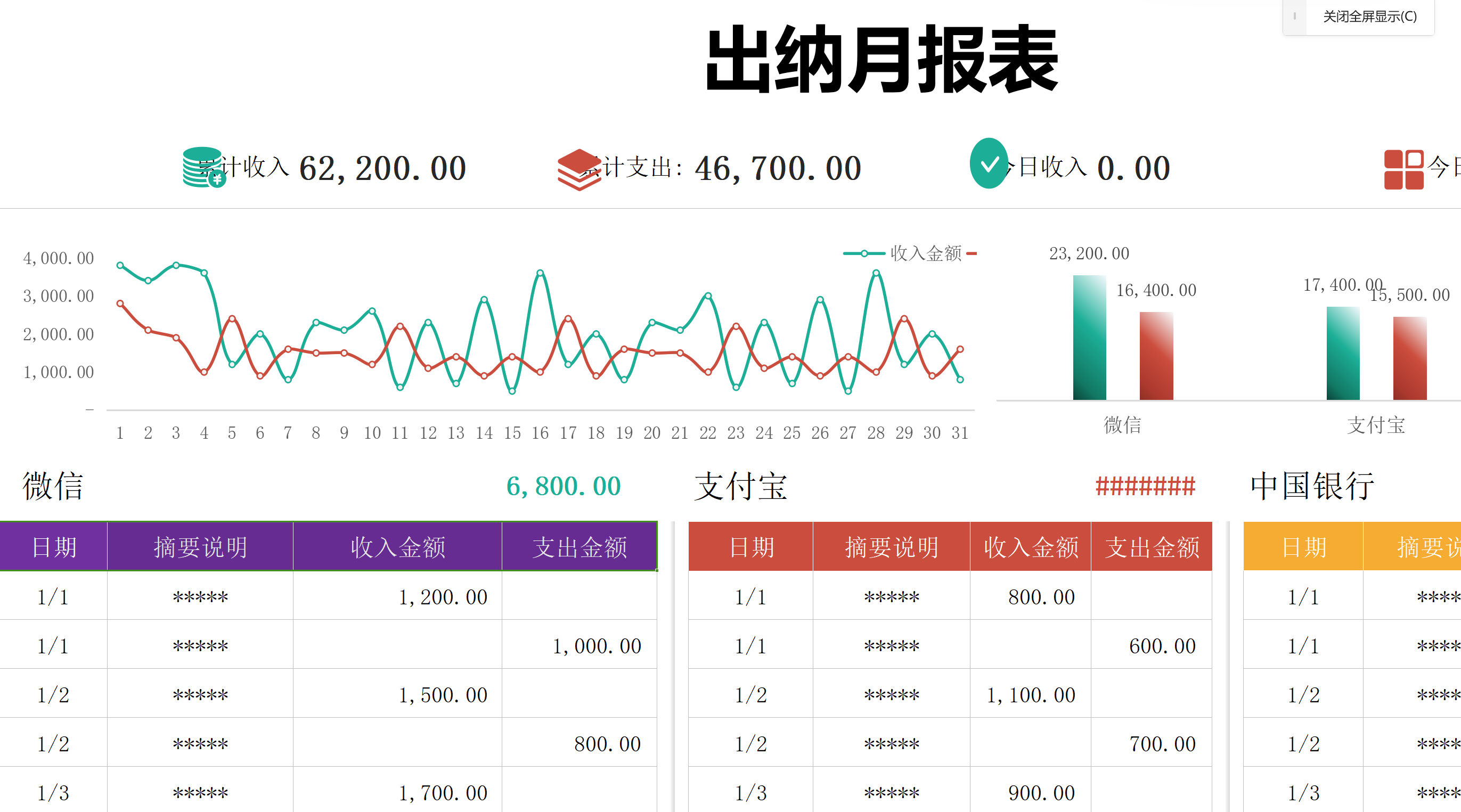Select the WeChat balance 6,800.00
The image size is (1461, 812).
(563, 486)
